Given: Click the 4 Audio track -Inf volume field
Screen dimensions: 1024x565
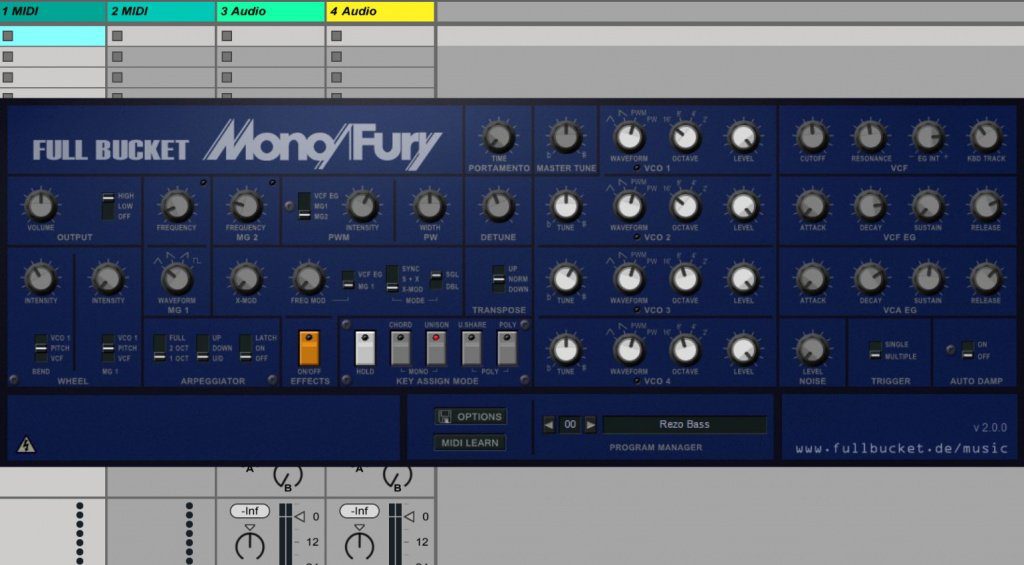Looking at the screenshot, I should pyautogui.click(x=360, y=511).
